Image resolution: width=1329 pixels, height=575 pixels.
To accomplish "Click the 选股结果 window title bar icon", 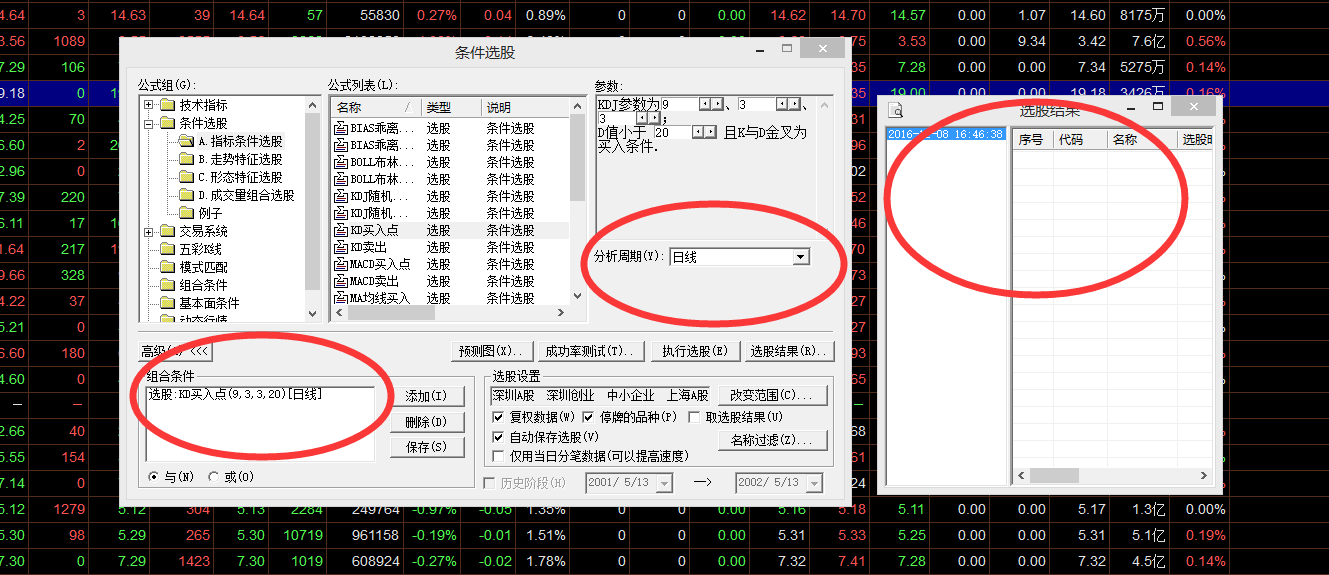I will (x=897, y=110).
